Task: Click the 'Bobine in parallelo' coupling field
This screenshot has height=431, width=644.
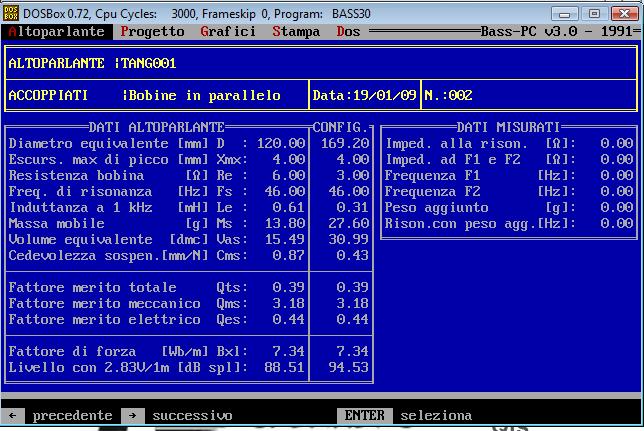Action: (205, 95)
